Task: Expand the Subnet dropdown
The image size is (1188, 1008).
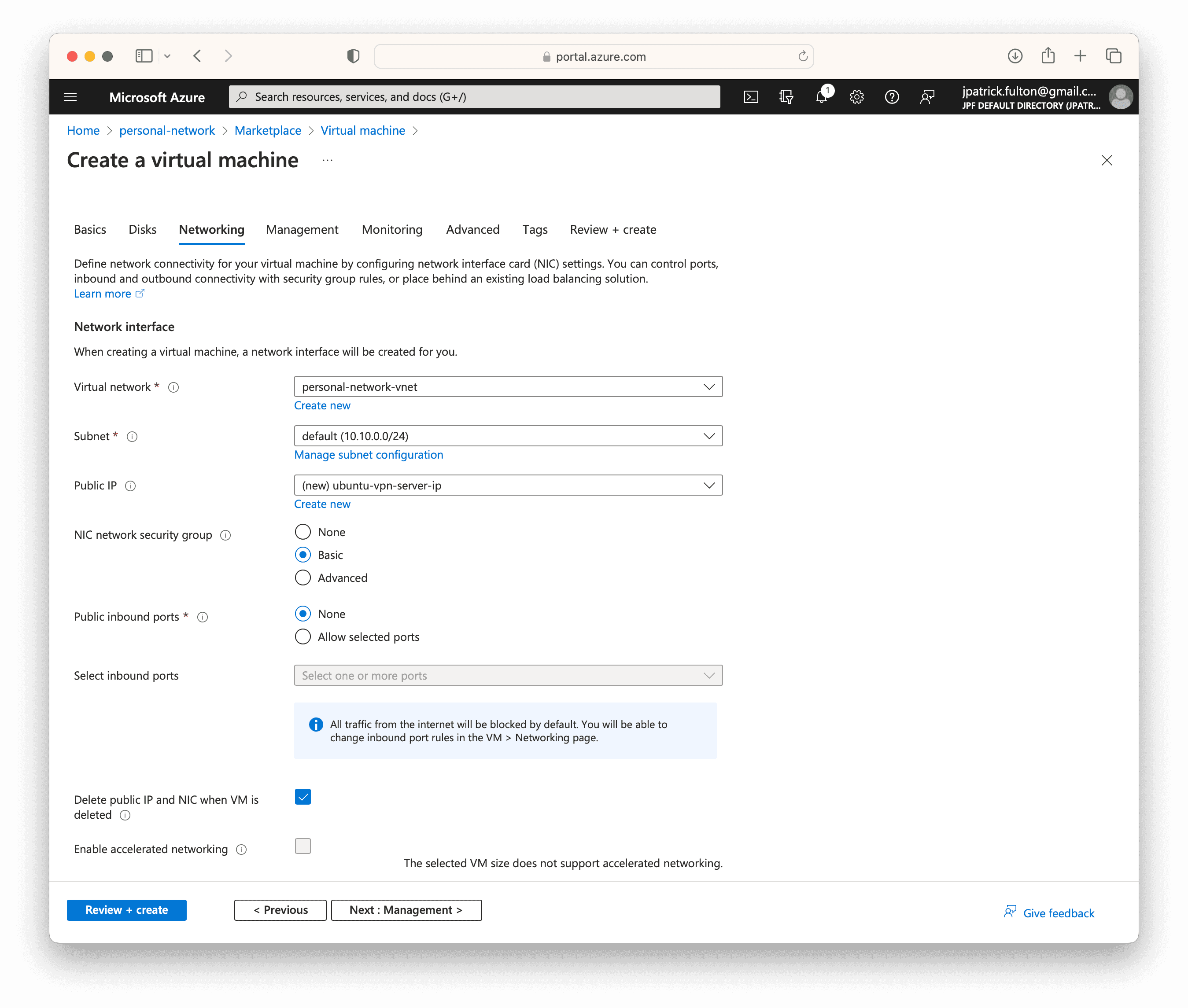Action: point(508,436)
